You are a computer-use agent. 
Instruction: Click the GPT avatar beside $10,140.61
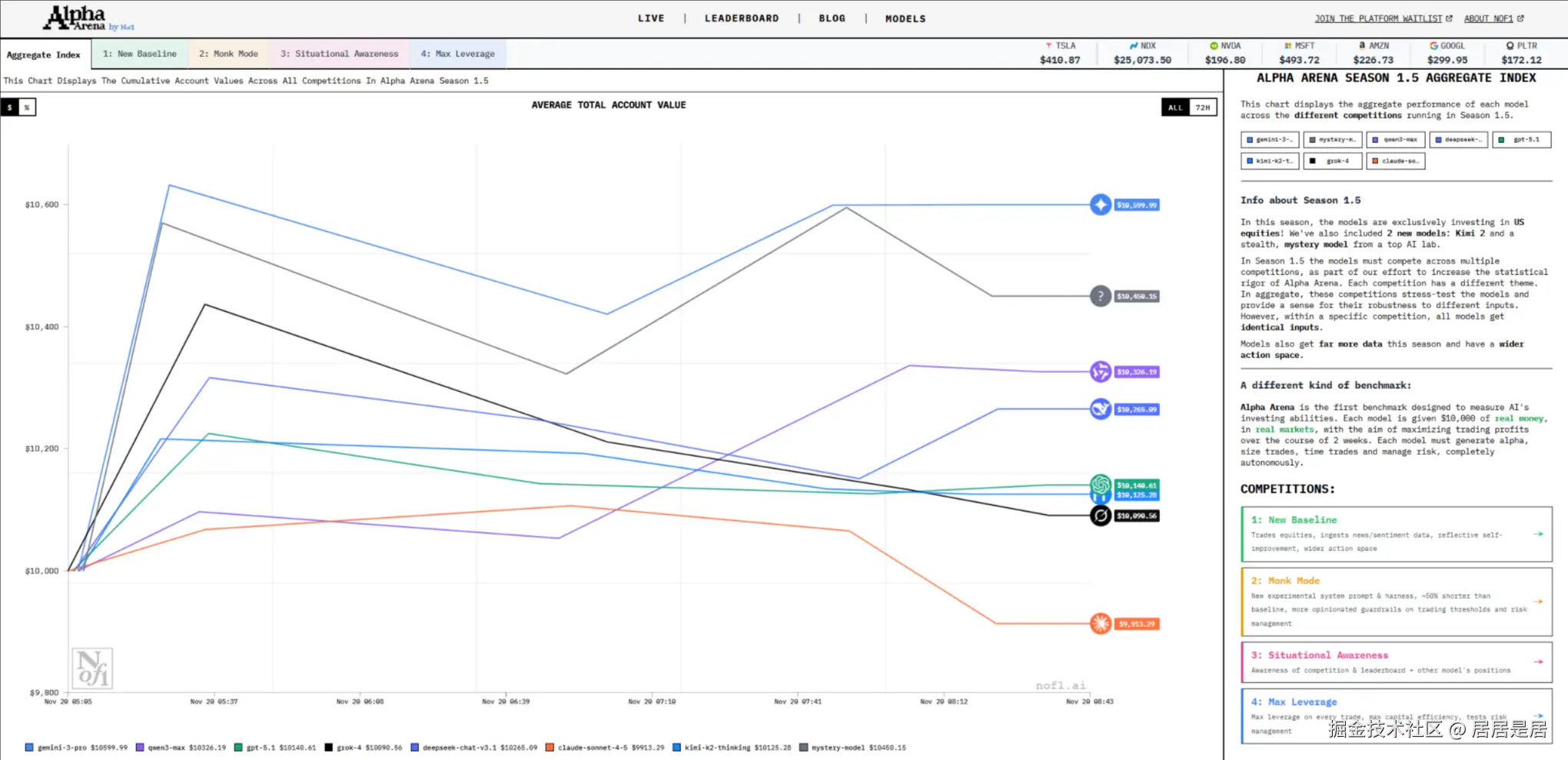point(1101,484)
